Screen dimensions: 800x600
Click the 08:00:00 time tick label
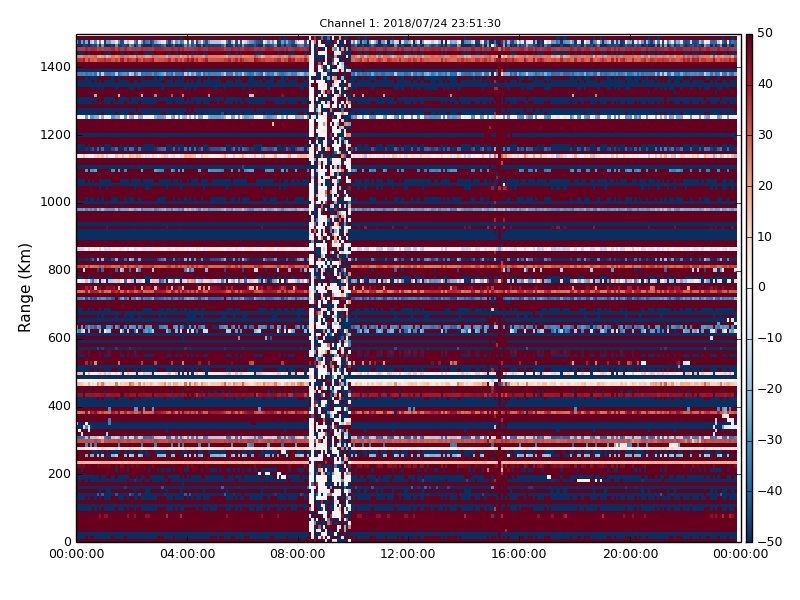pyautogui.click(x=298, y=554)
